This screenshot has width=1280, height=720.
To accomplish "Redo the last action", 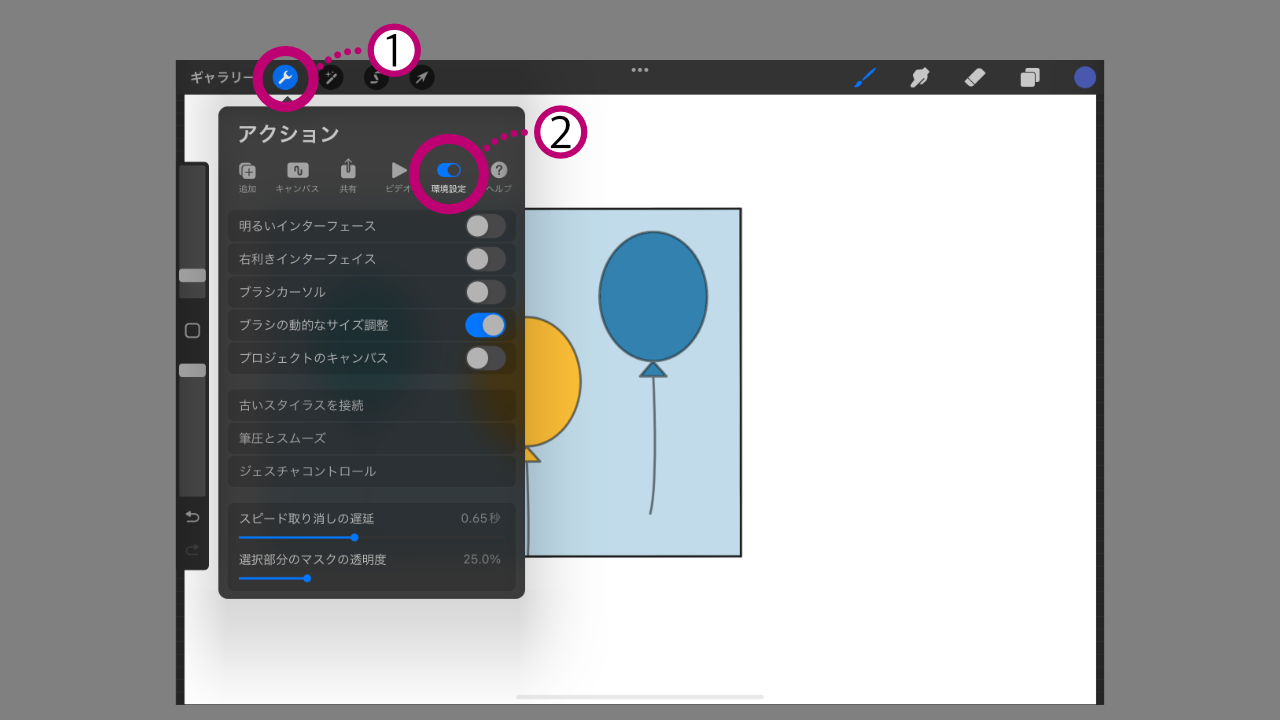I will pos(192,550).
